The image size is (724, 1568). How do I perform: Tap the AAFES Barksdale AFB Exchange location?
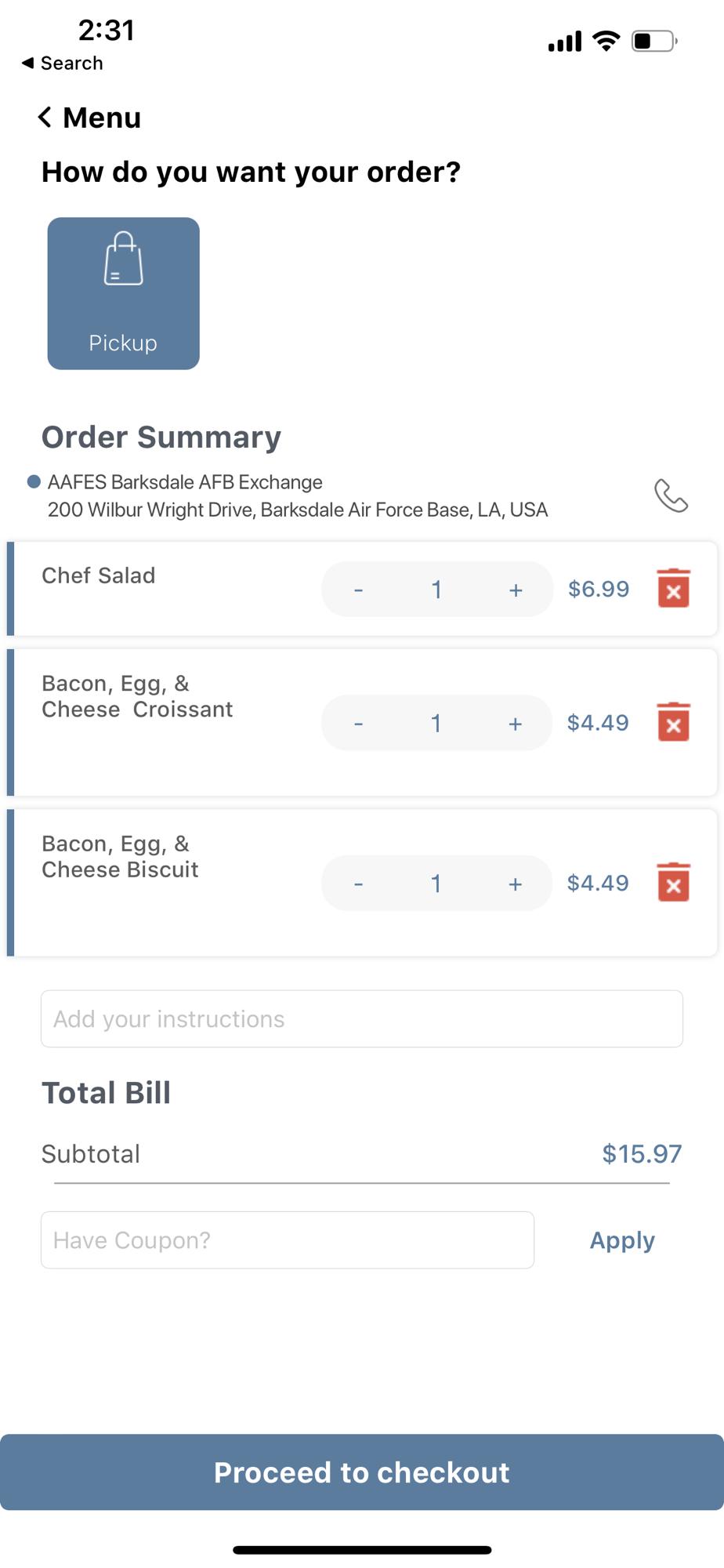pos(185,482)
